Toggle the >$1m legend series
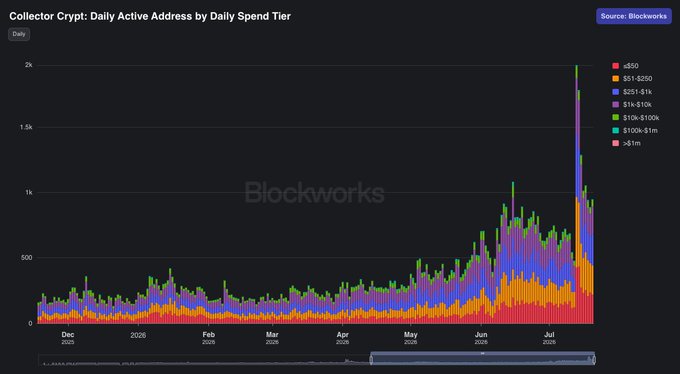The width and height of the screenshot is (680, 374). pos(626,143)
